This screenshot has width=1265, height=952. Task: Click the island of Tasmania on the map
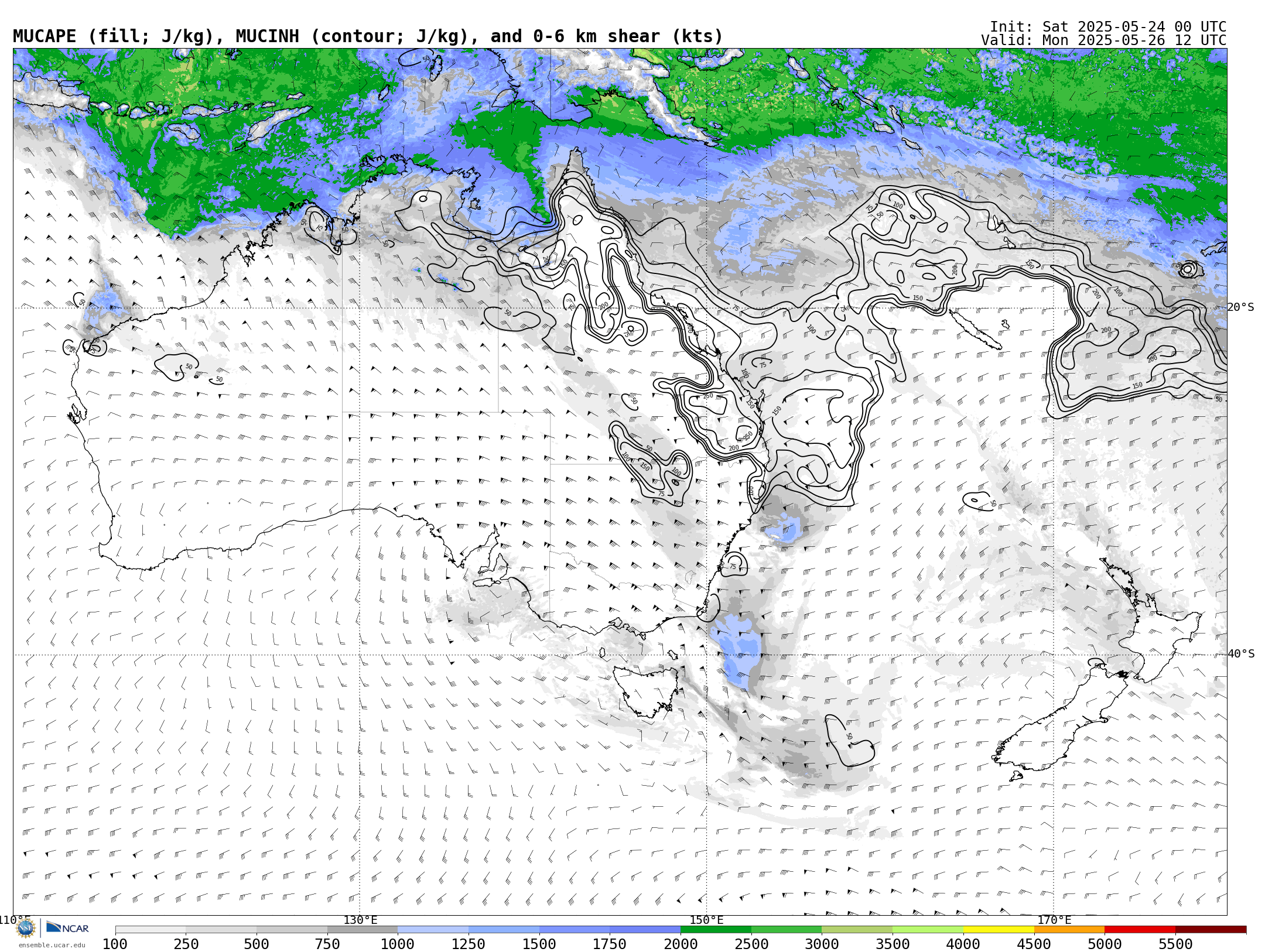646,691
